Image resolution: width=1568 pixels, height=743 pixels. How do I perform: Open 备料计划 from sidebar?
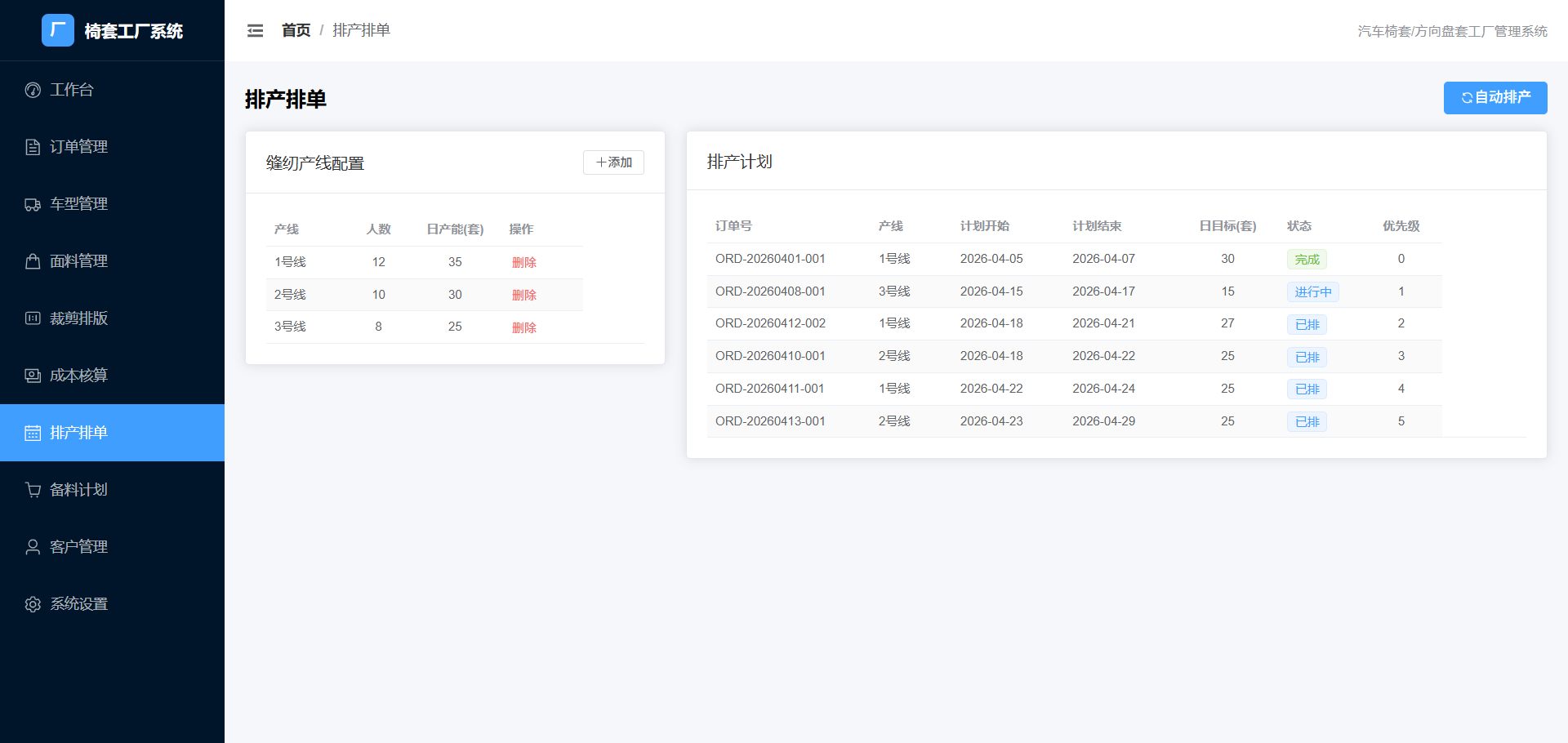click(x=112, y=490)
